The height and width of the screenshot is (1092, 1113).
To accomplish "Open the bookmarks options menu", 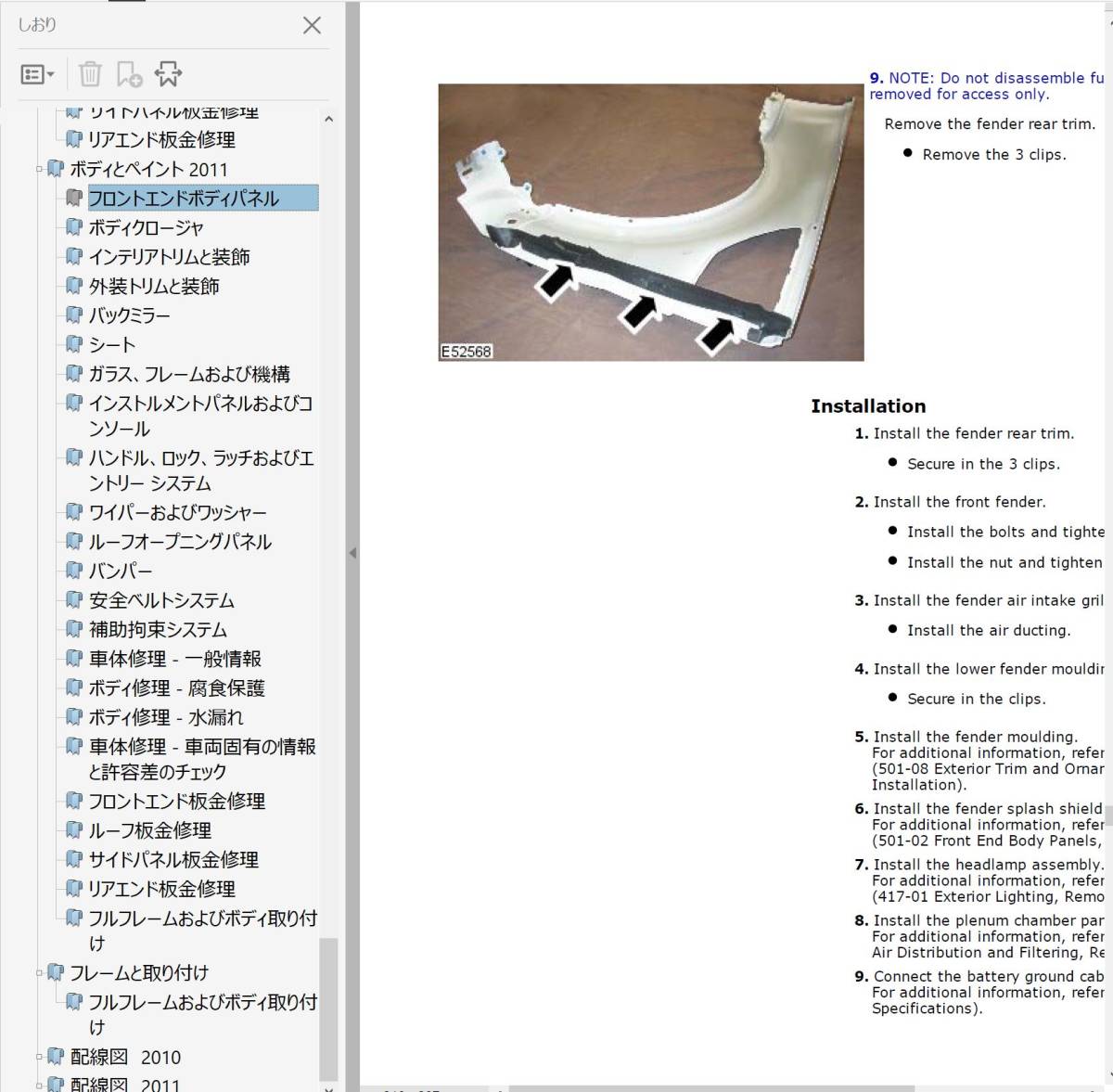I will (x=37, y=74).
